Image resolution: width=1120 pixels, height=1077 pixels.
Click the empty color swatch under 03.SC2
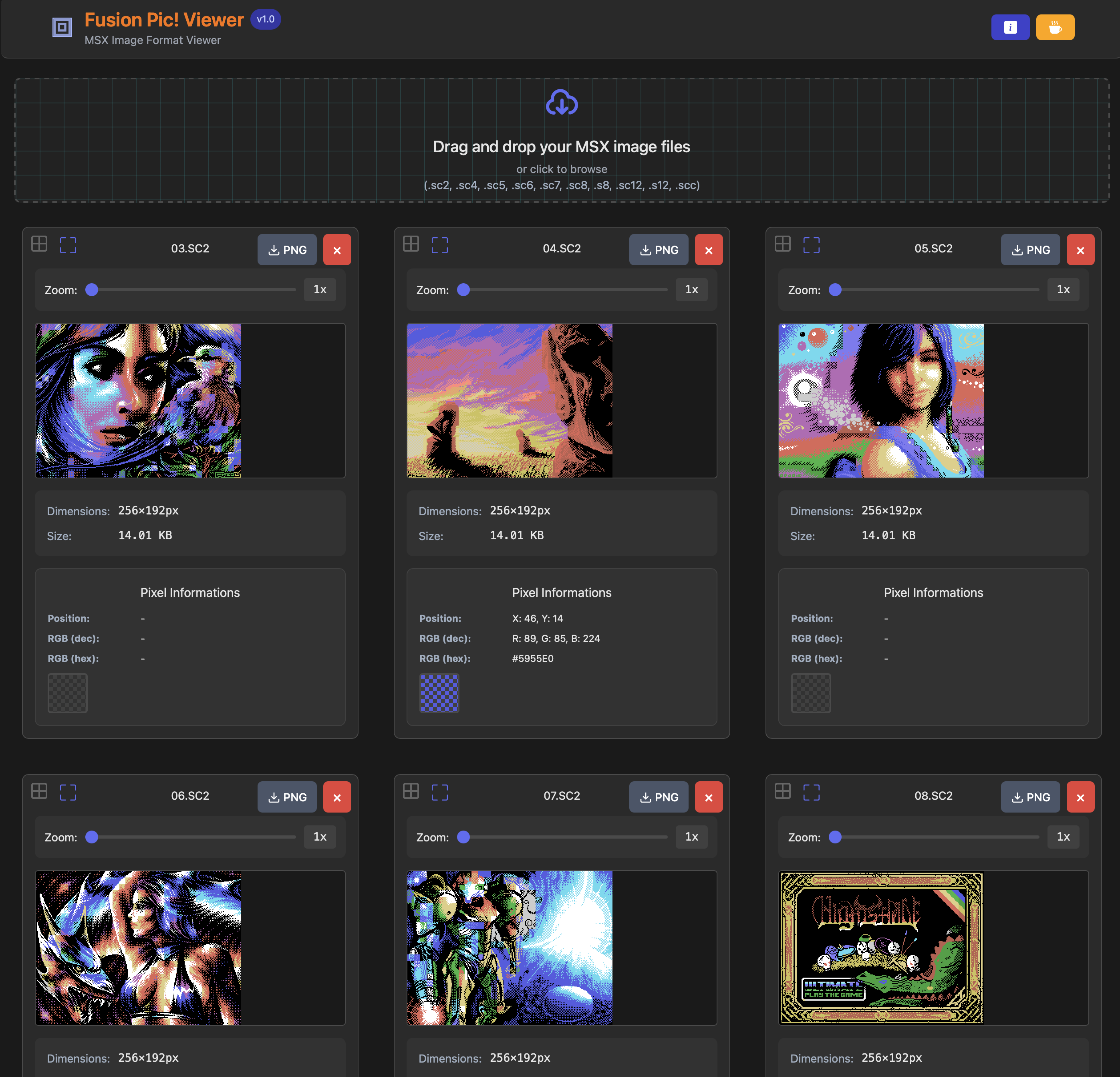coord(67,693)
